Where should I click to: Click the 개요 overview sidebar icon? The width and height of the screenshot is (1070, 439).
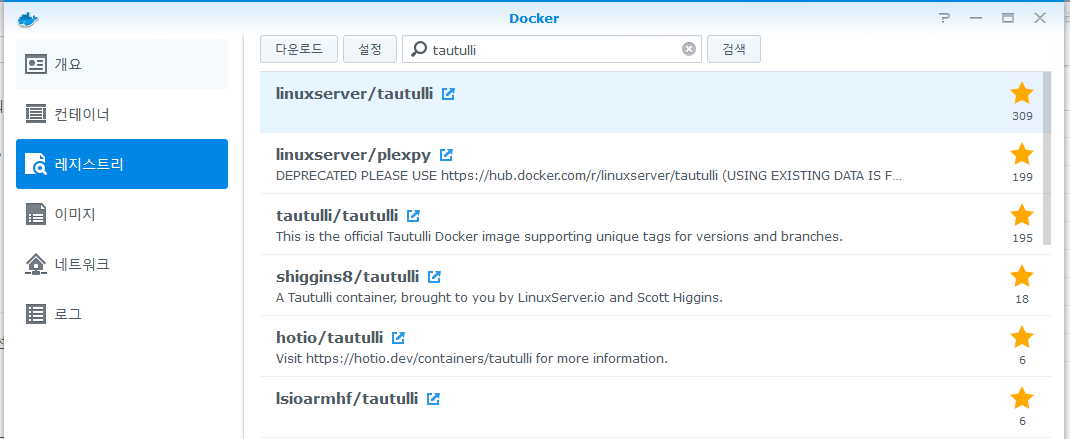pos(35,64)
